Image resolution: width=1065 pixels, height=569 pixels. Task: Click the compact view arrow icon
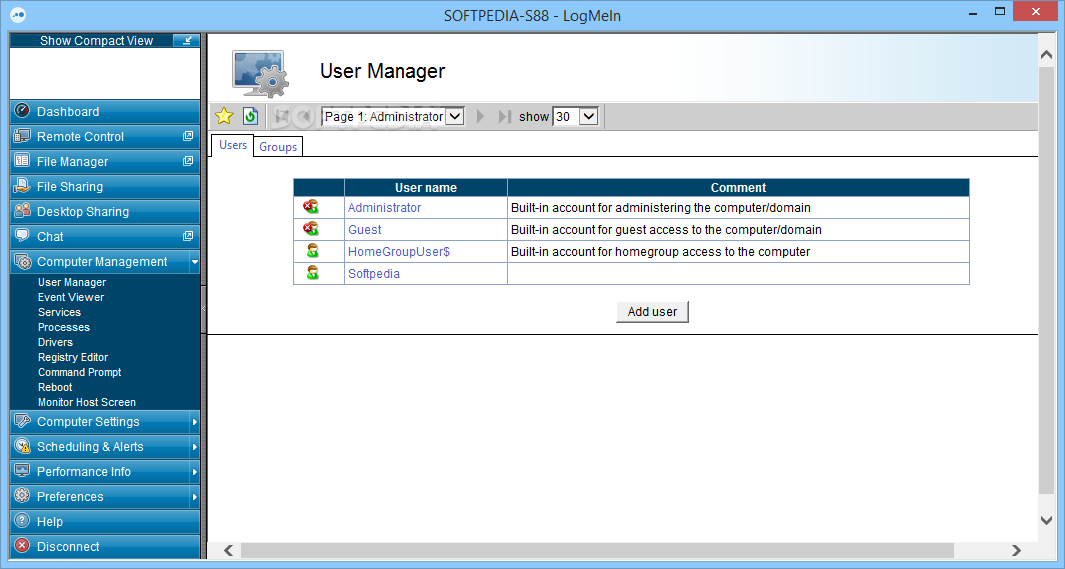click(186, 41)
